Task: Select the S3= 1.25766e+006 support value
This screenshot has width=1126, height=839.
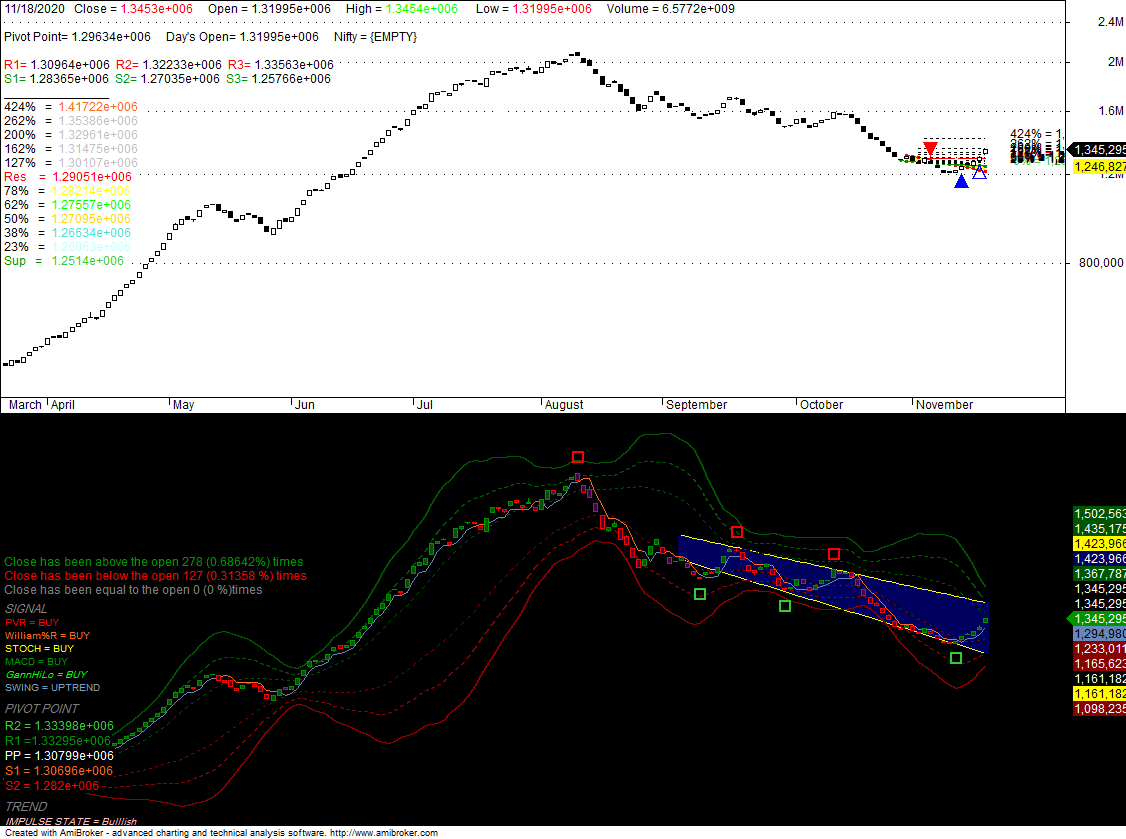Action: [279, 79]
